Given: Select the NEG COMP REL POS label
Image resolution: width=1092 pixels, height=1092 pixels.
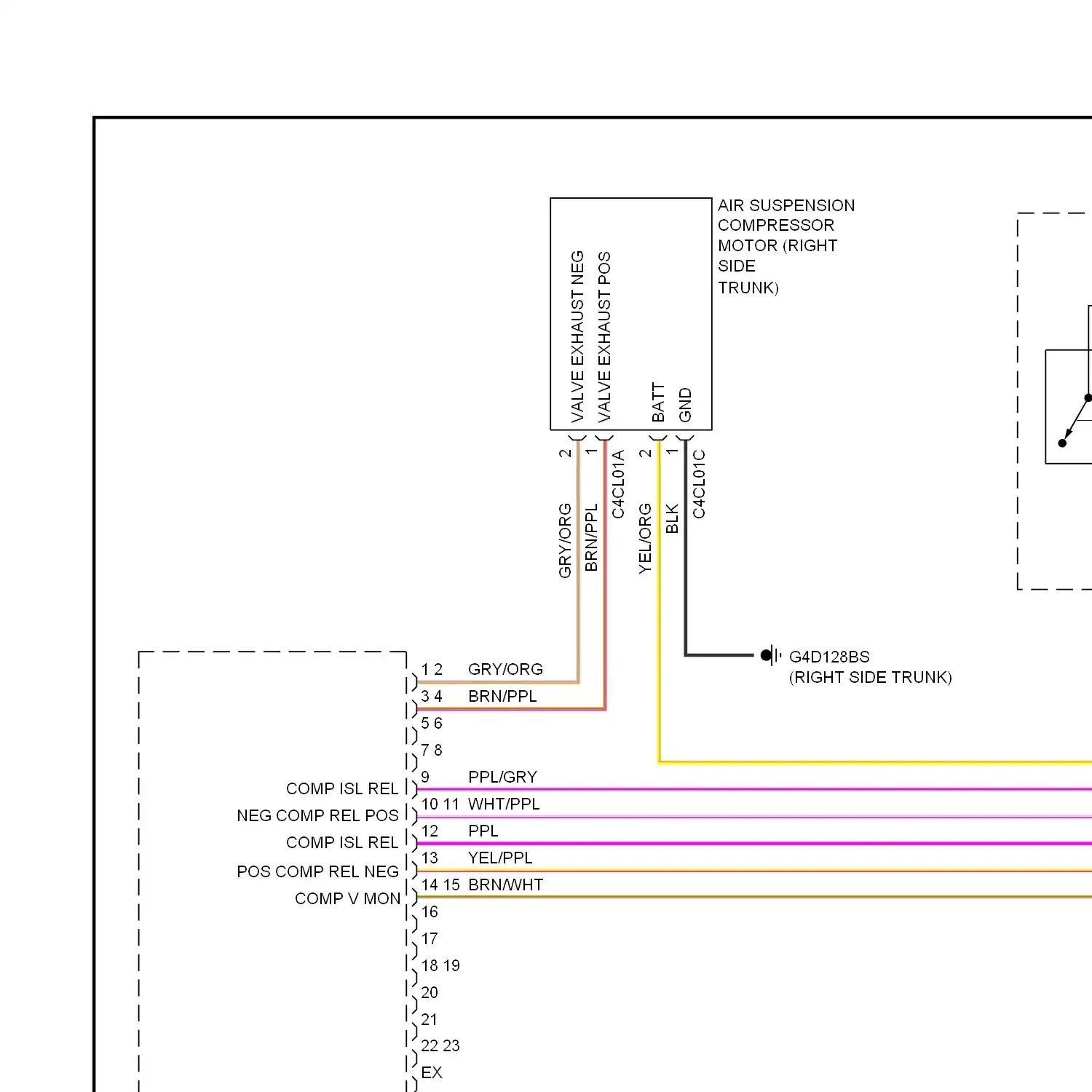Looking at the screenshot, I should [317, 815].
